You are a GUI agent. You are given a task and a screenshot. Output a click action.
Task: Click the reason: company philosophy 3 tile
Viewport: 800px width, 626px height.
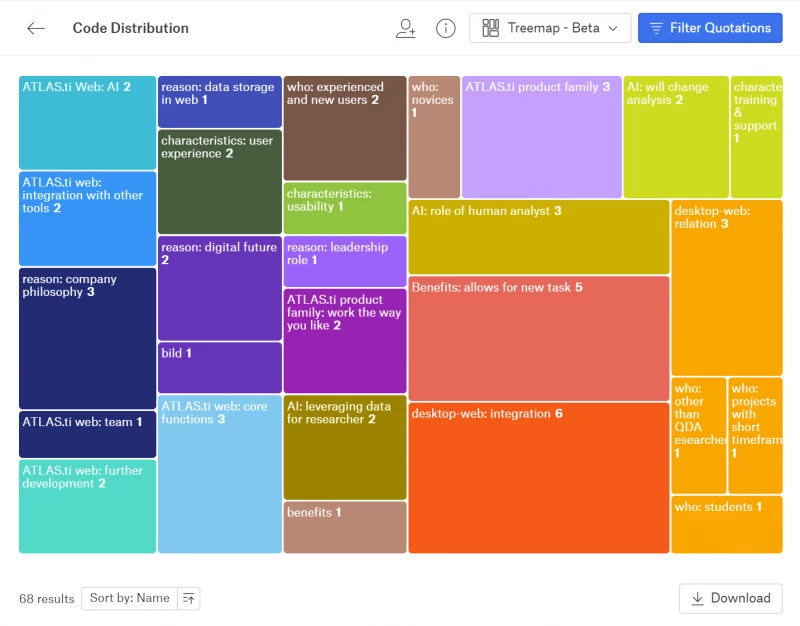click(x=88, y=338)
